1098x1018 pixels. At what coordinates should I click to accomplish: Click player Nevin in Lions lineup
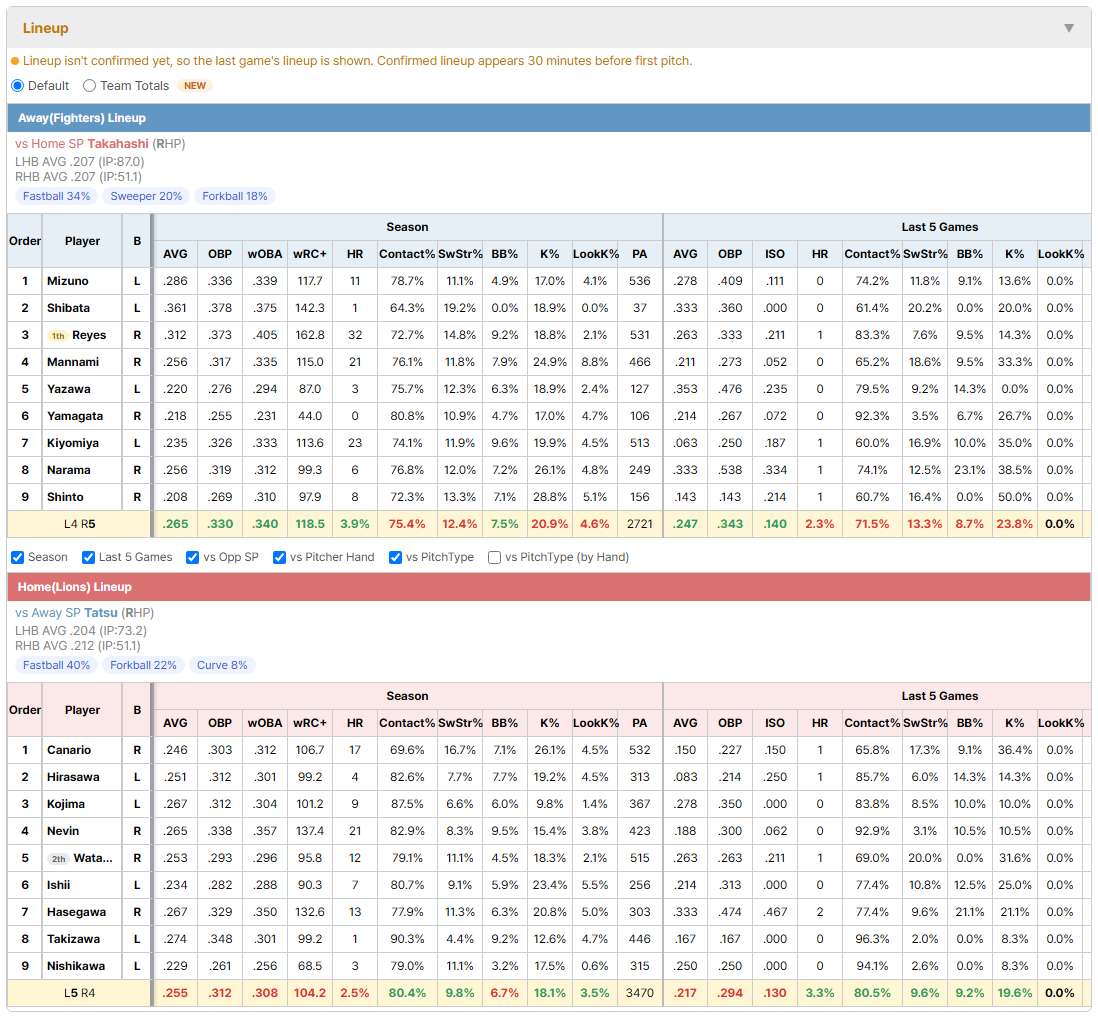(x=63, y=831)
